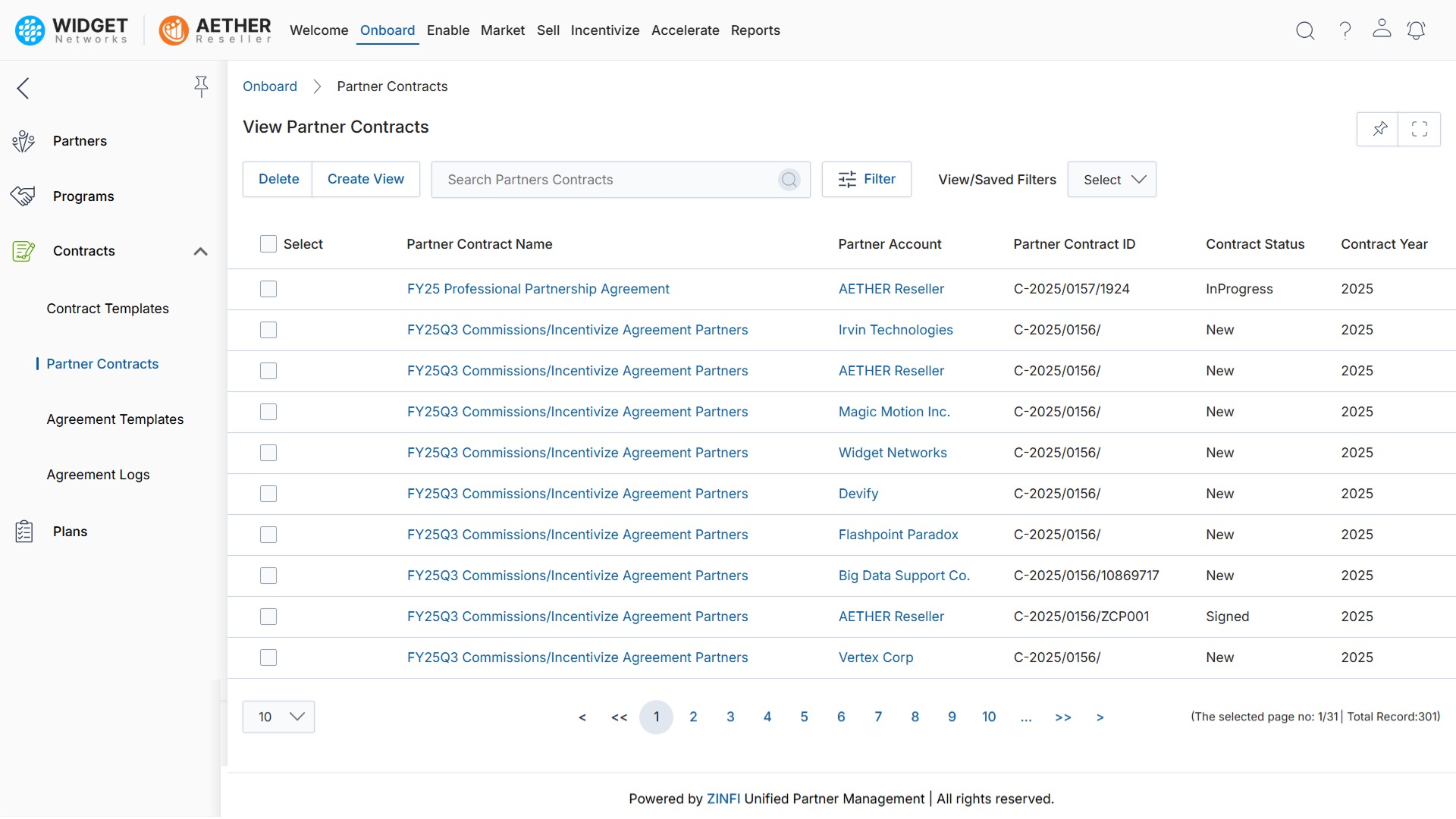The height and width of the screenshot is (819, 1456).
Task: Click the notifications bell icon
Action: (1416, 30)
